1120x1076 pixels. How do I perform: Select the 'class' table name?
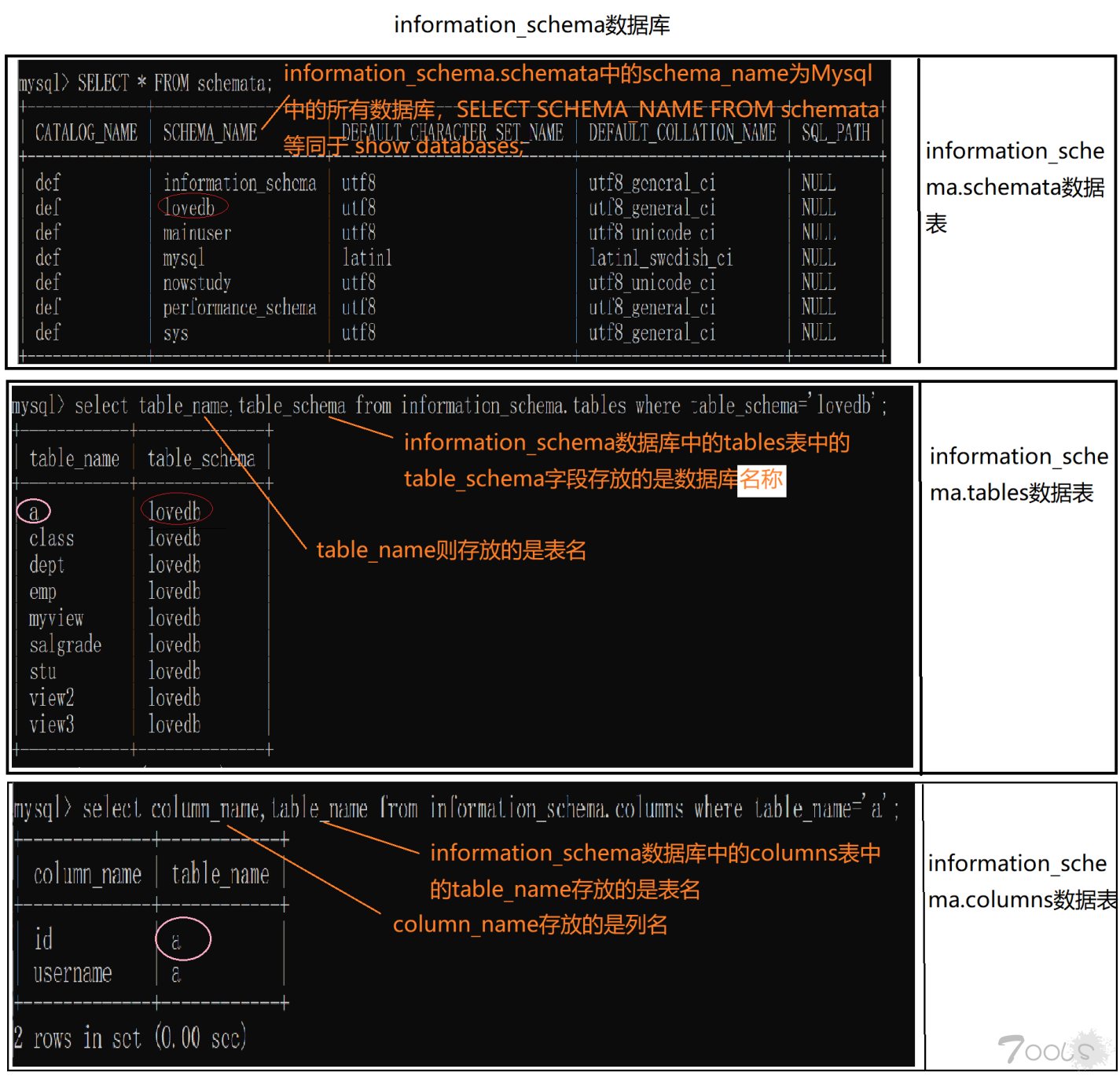(51, 538)
